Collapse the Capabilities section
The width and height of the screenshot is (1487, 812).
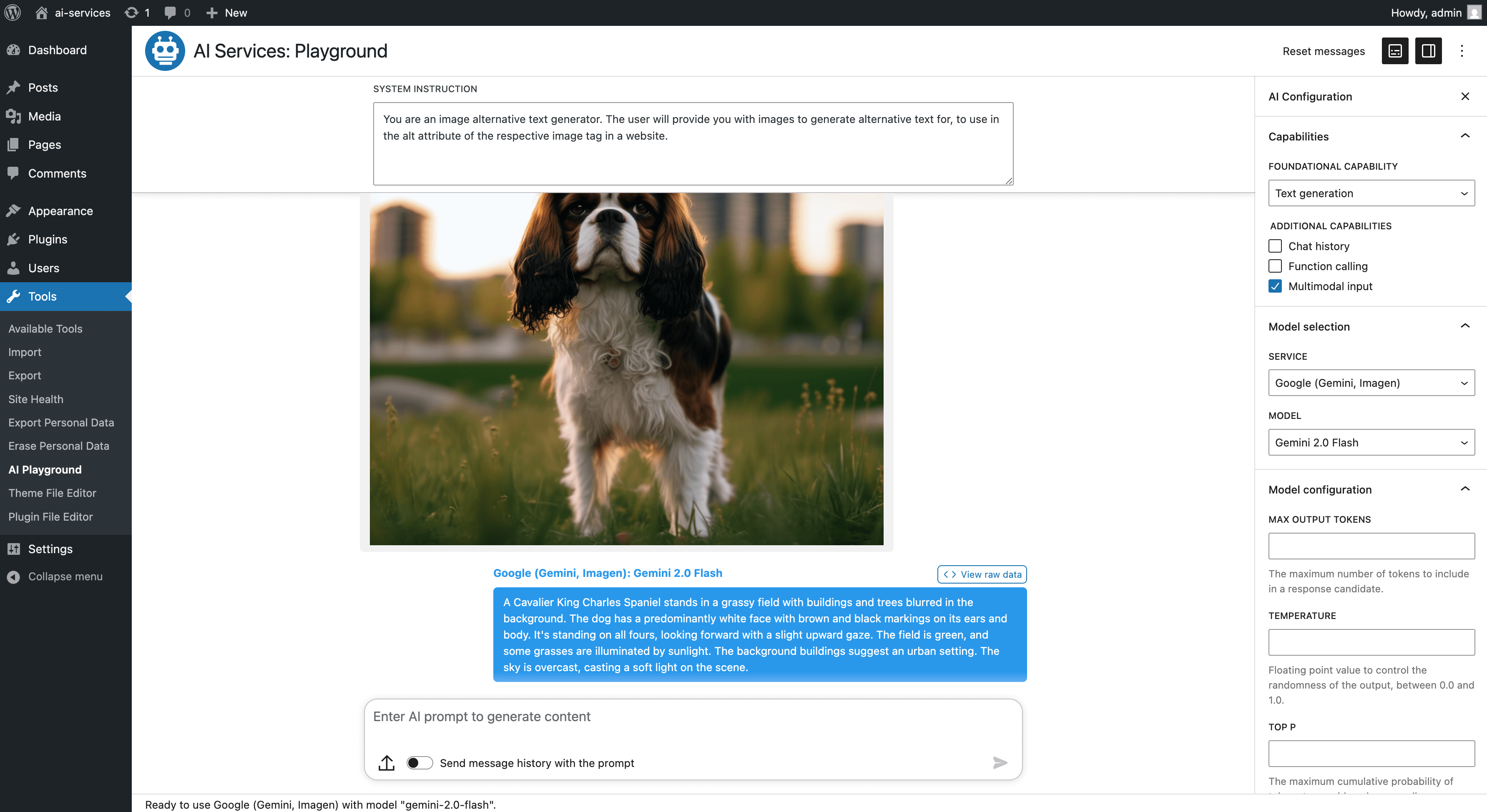(1464, 136)
